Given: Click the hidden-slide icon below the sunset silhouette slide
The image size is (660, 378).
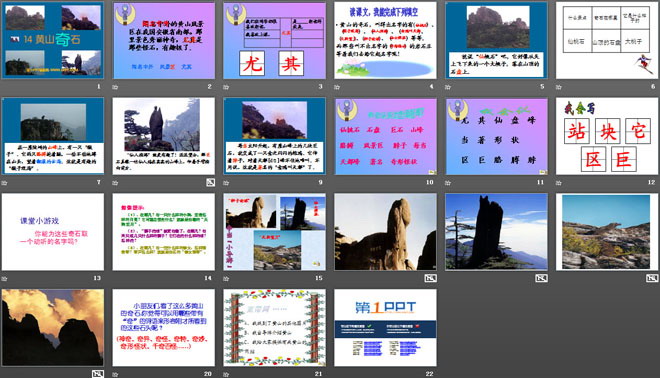Looking at the screenshot, I should [98, 373].
